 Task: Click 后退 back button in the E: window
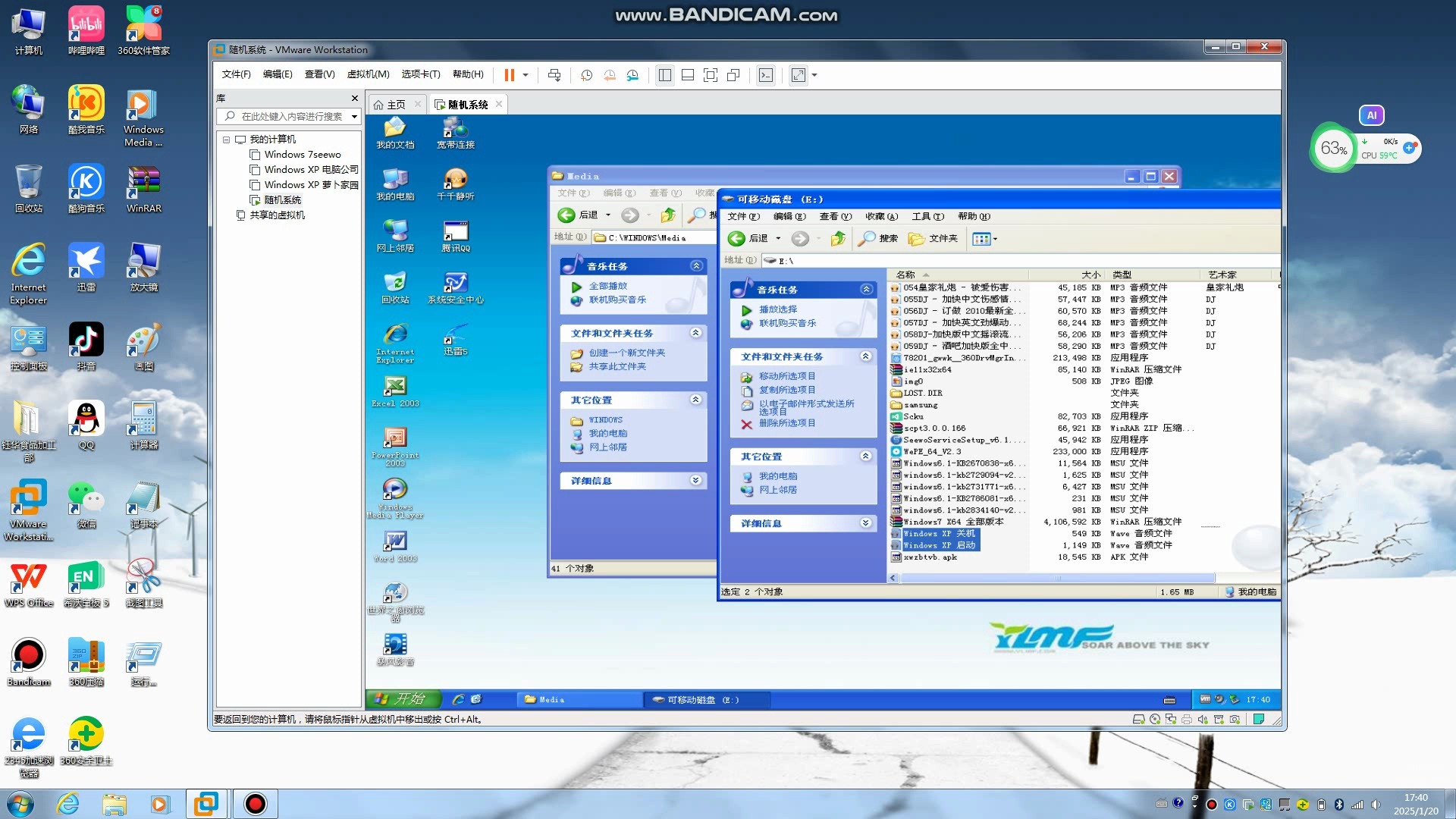pos(748,238)
